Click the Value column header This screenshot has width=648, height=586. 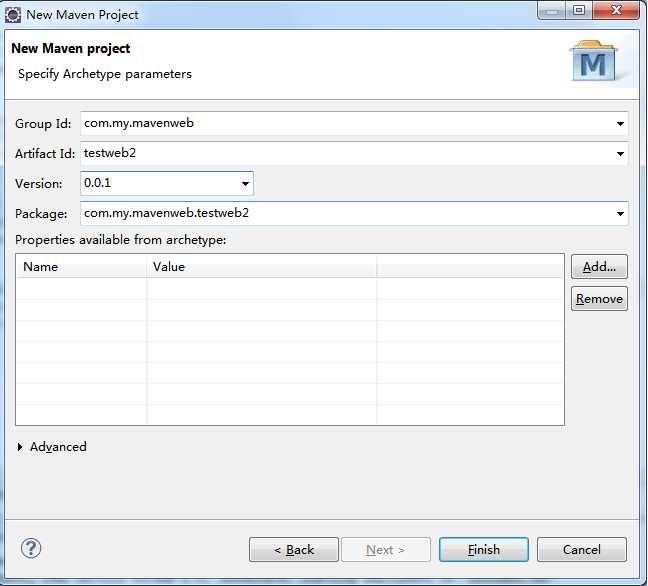(x=262, y=267)
